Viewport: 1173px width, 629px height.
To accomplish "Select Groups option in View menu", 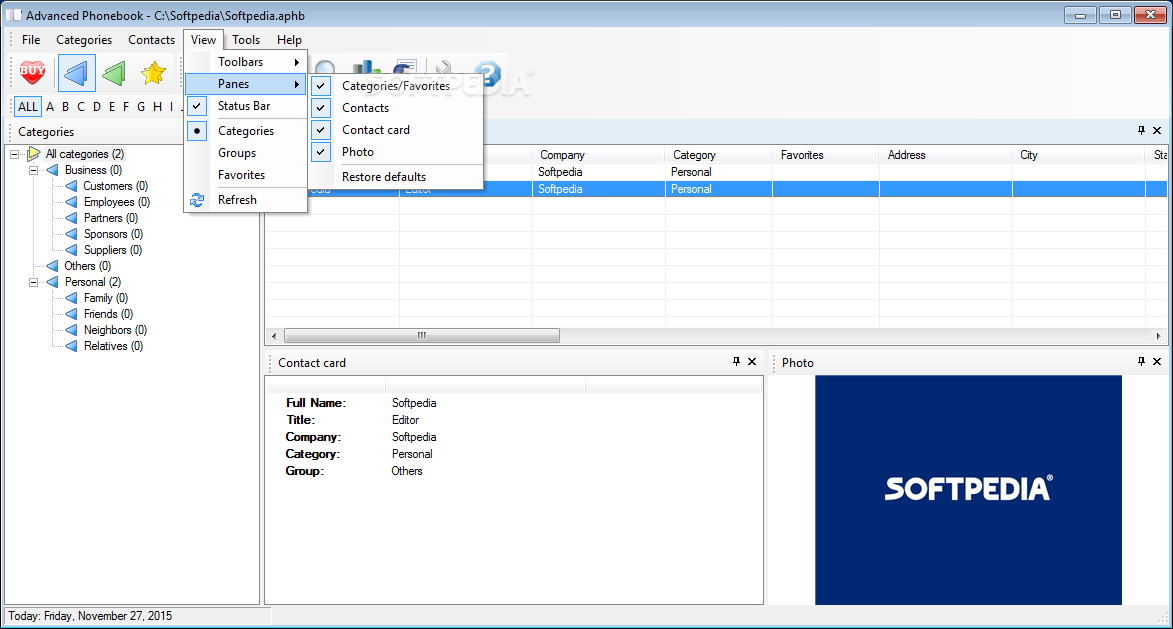I will tap(246, 153).
